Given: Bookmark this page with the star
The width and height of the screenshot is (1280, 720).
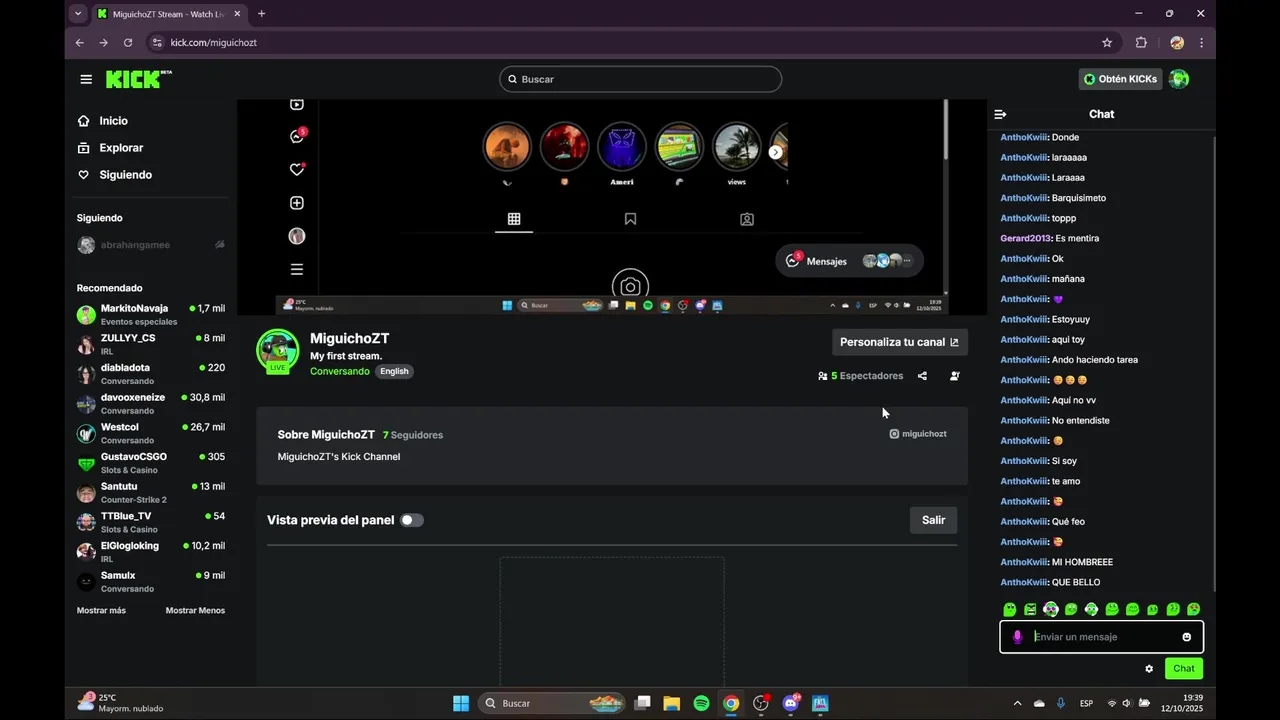Looking at the screenshot, I should [1107, 43].
